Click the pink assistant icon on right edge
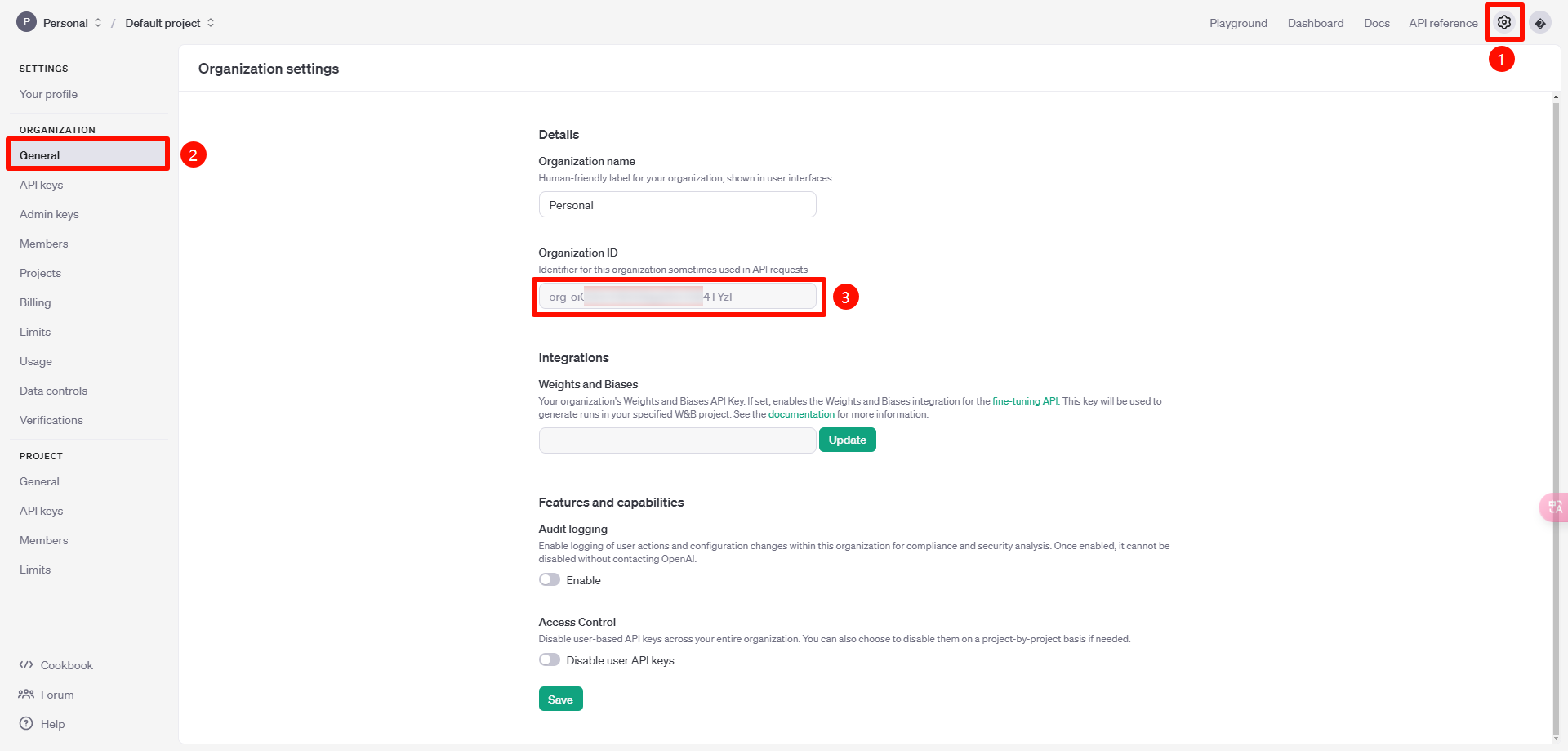The width and height of the screenshot is (1568, 751). (1555, 507)
